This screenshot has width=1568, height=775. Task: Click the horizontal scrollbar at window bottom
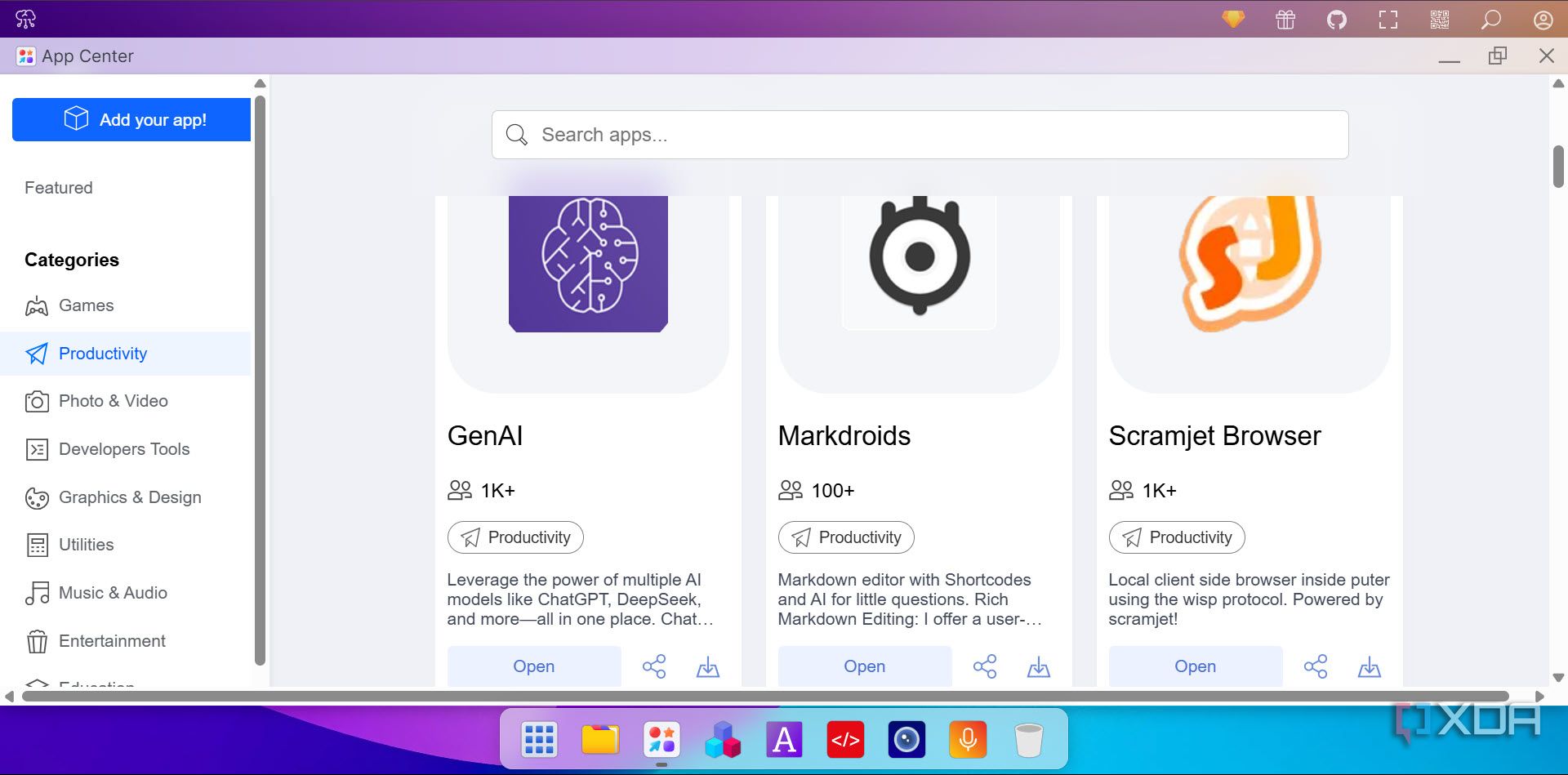point(765,697)
